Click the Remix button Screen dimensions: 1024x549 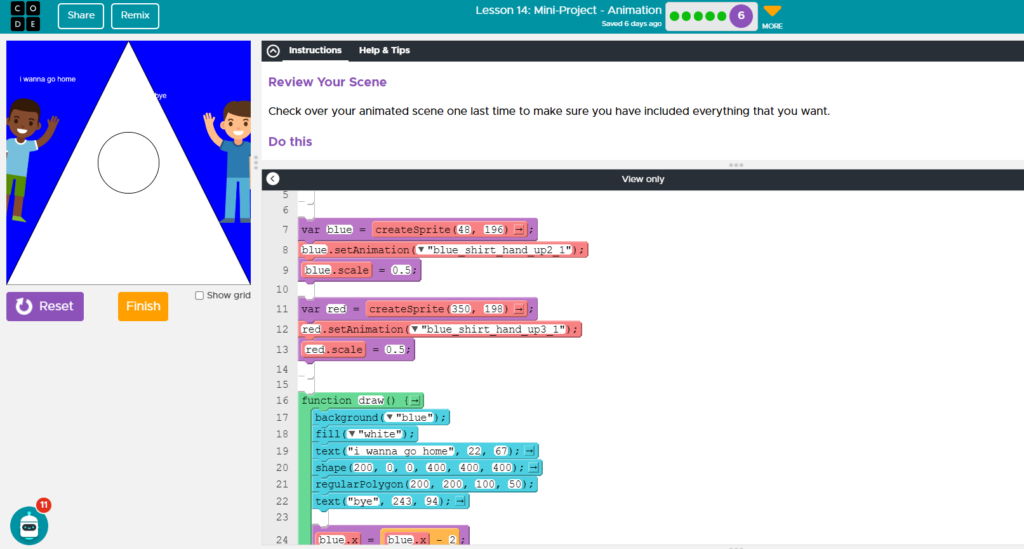point(134,16)
